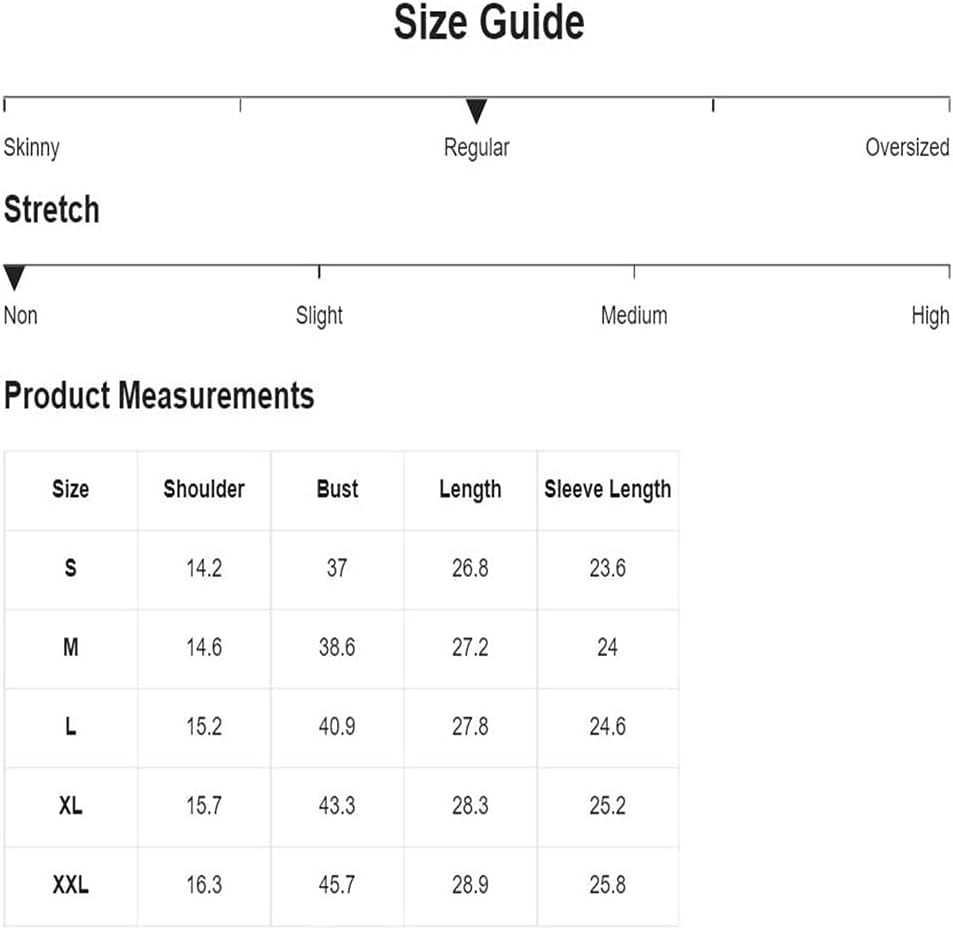Click the Bust column header
The image size is (953, 930).
tap(337, 489)
